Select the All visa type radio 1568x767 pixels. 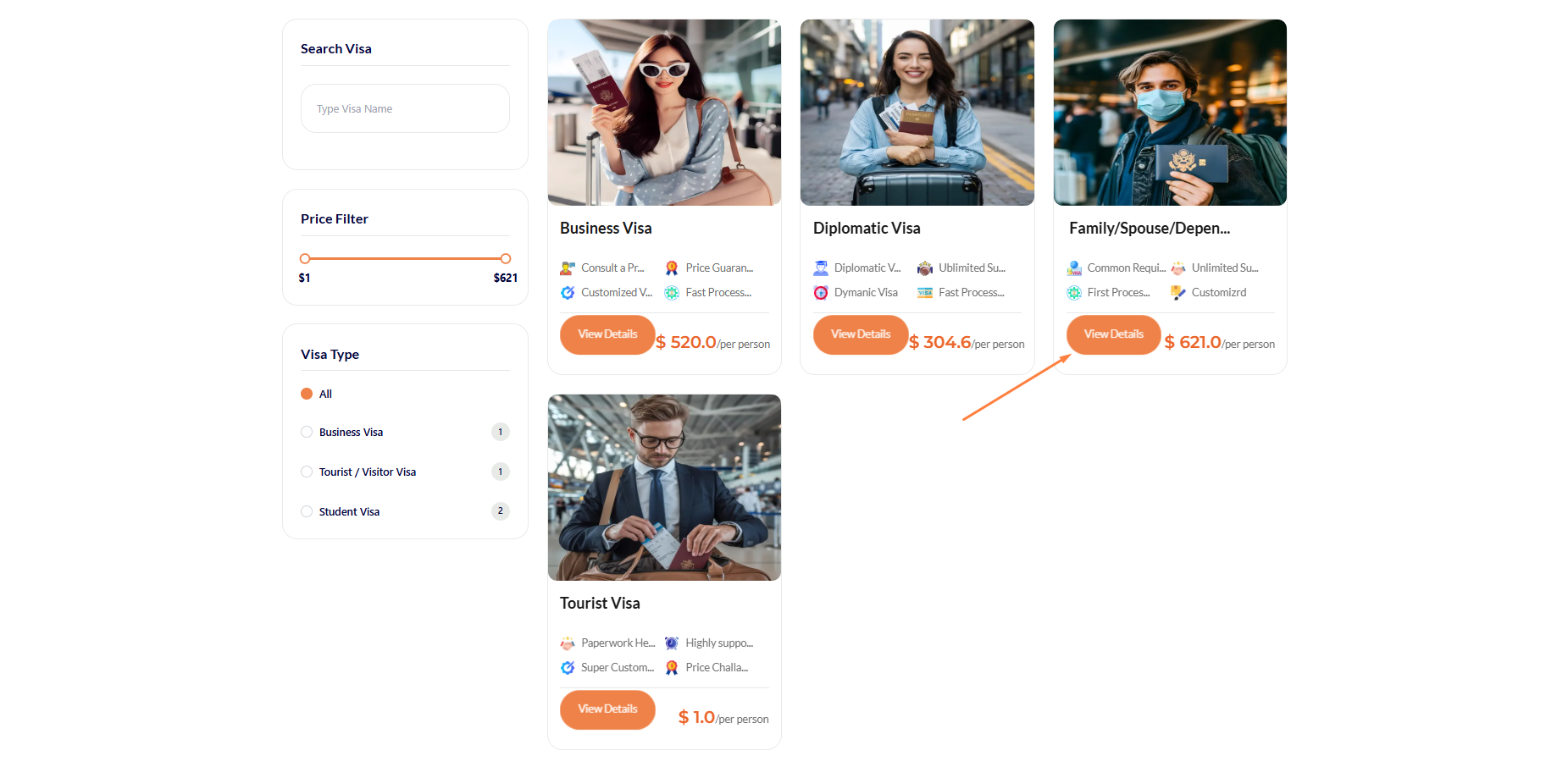coord(307,394)
